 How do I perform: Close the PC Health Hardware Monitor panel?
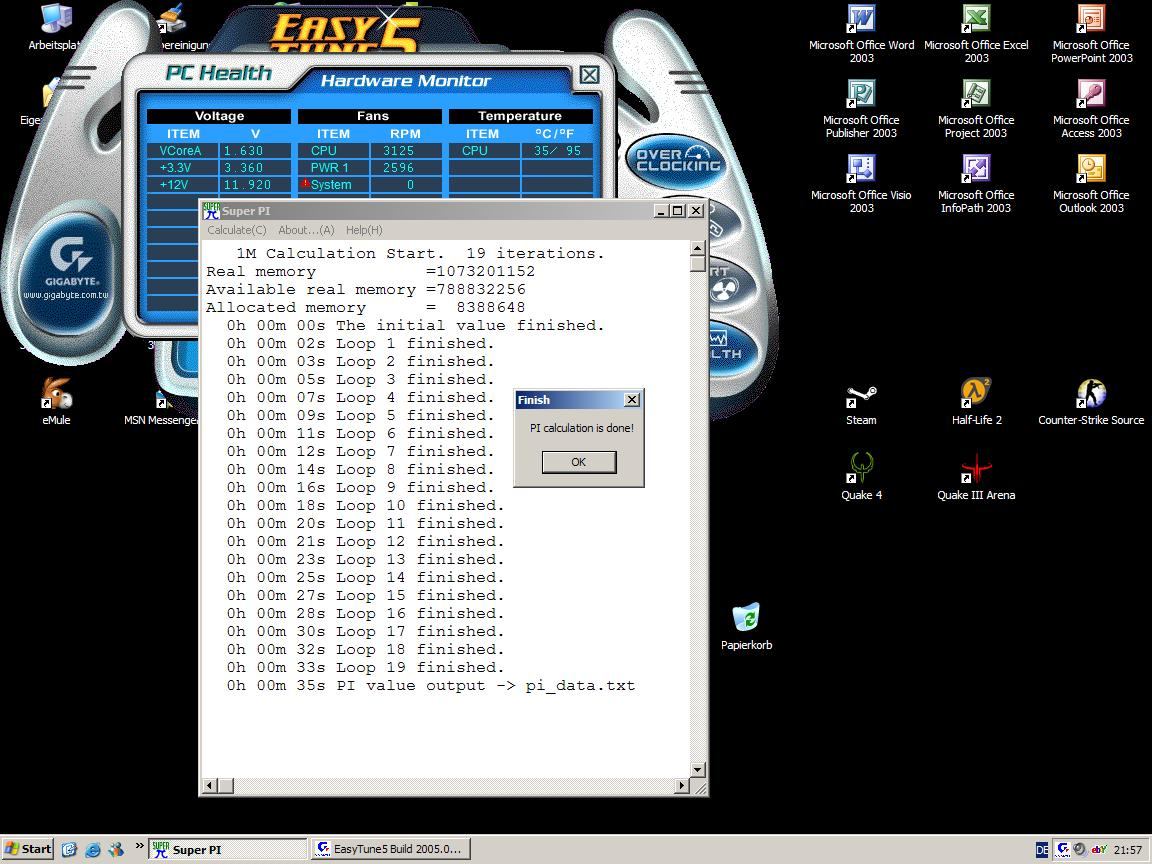[589, 74]
